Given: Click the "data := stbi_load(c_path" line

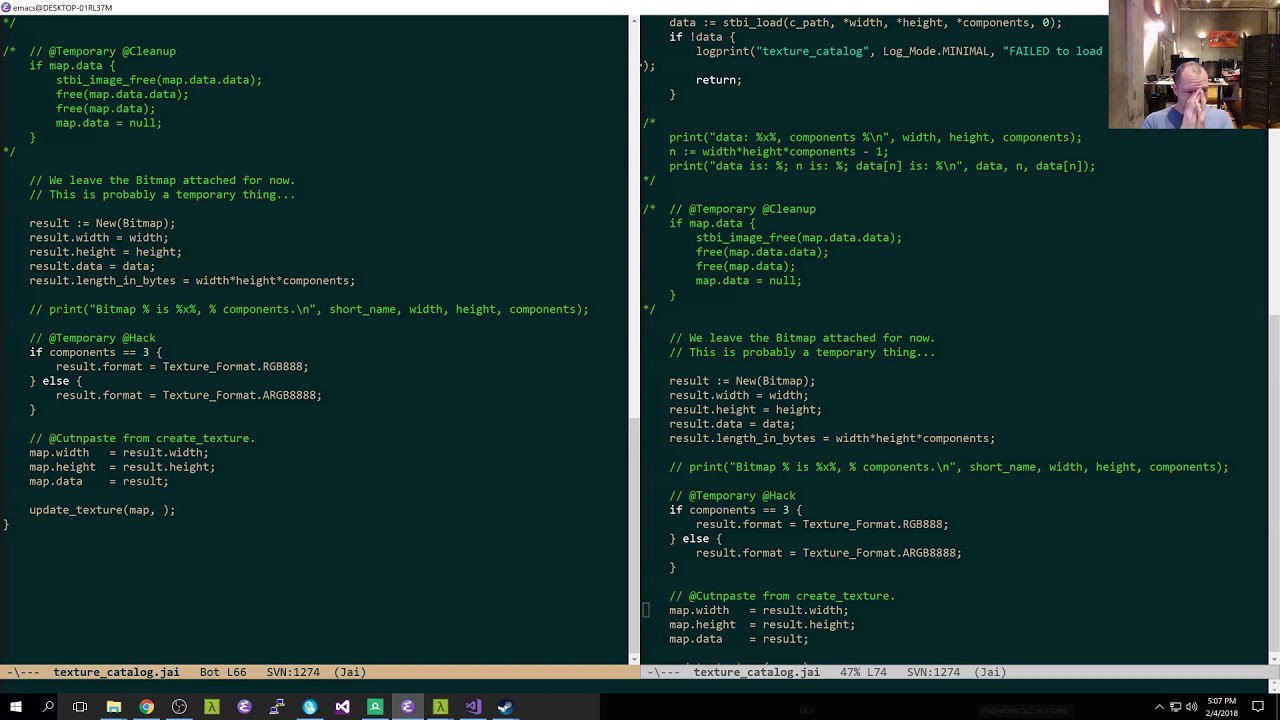Looking at the screenshot, I should (865, 22).
